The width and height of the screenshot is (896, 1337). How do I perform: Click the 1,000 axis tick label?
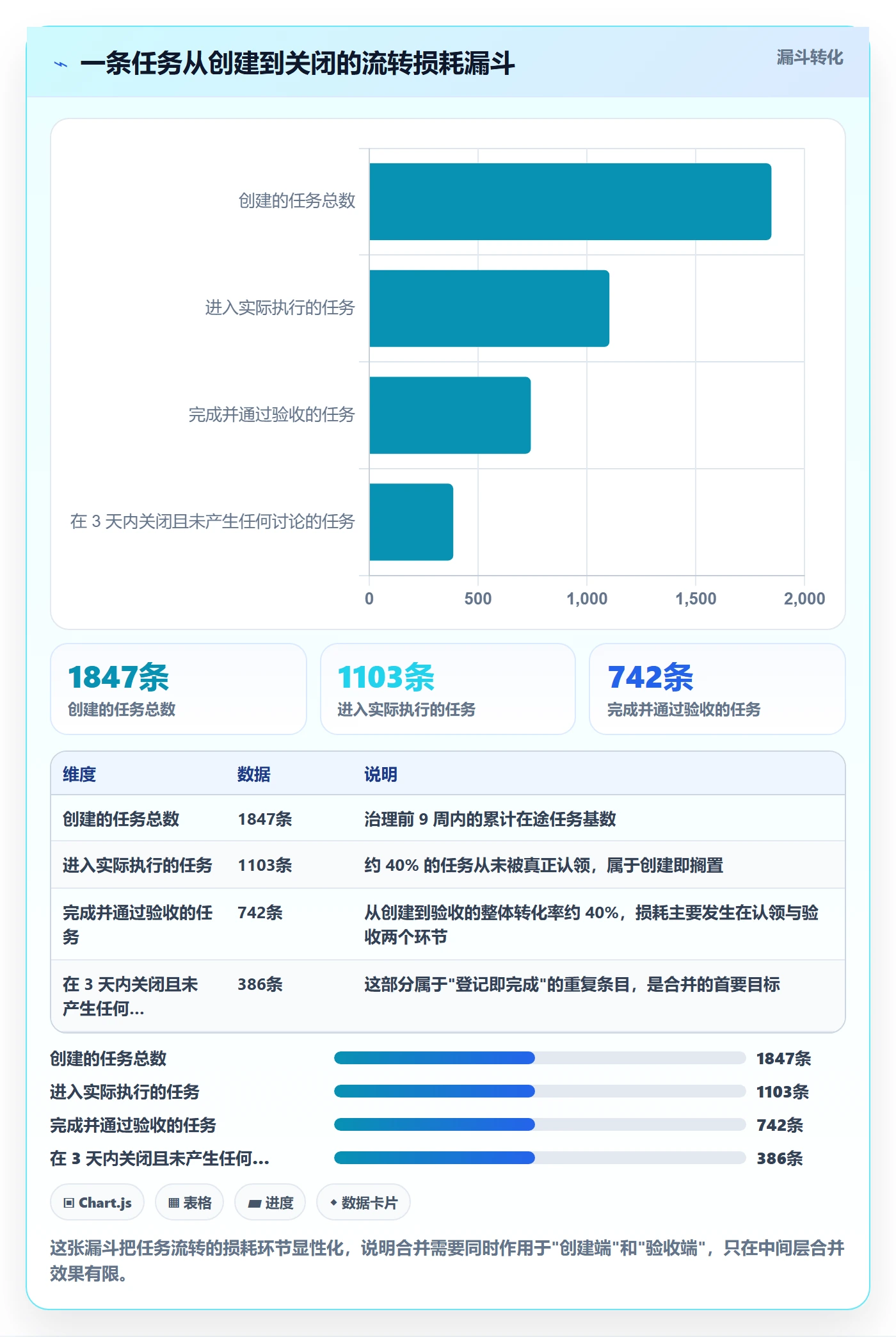[x=587, y=599]
